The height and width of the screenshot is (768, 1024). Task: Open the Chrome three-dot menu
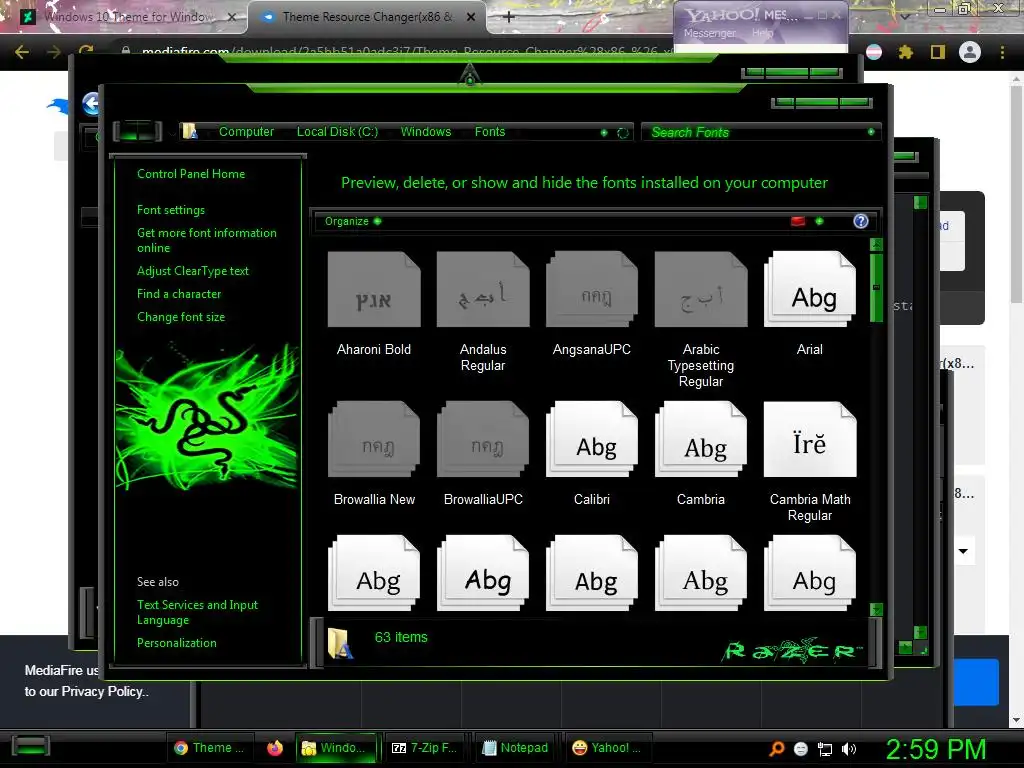point(1002,52)
